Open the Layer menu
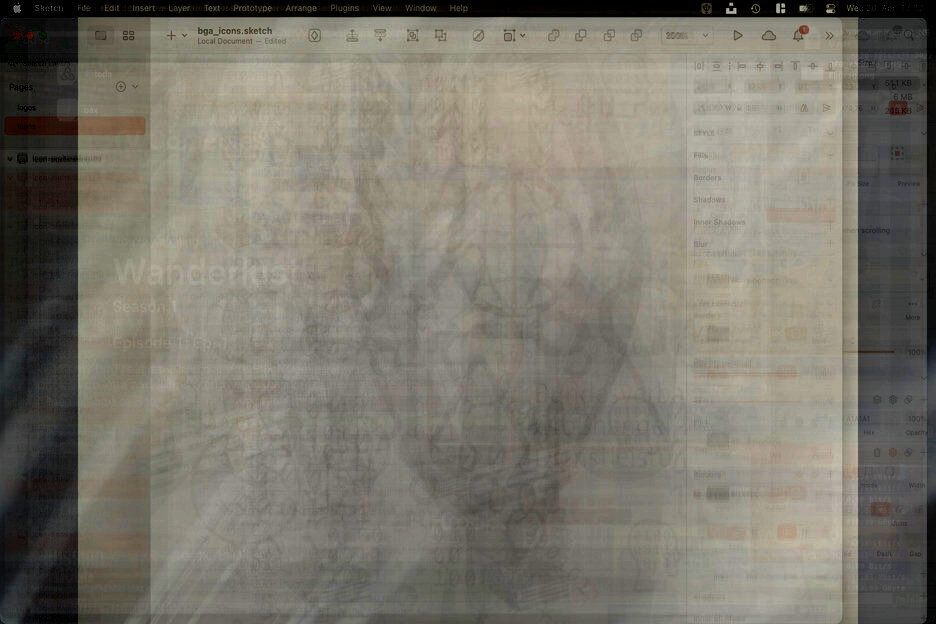 (x=179, y=8)
